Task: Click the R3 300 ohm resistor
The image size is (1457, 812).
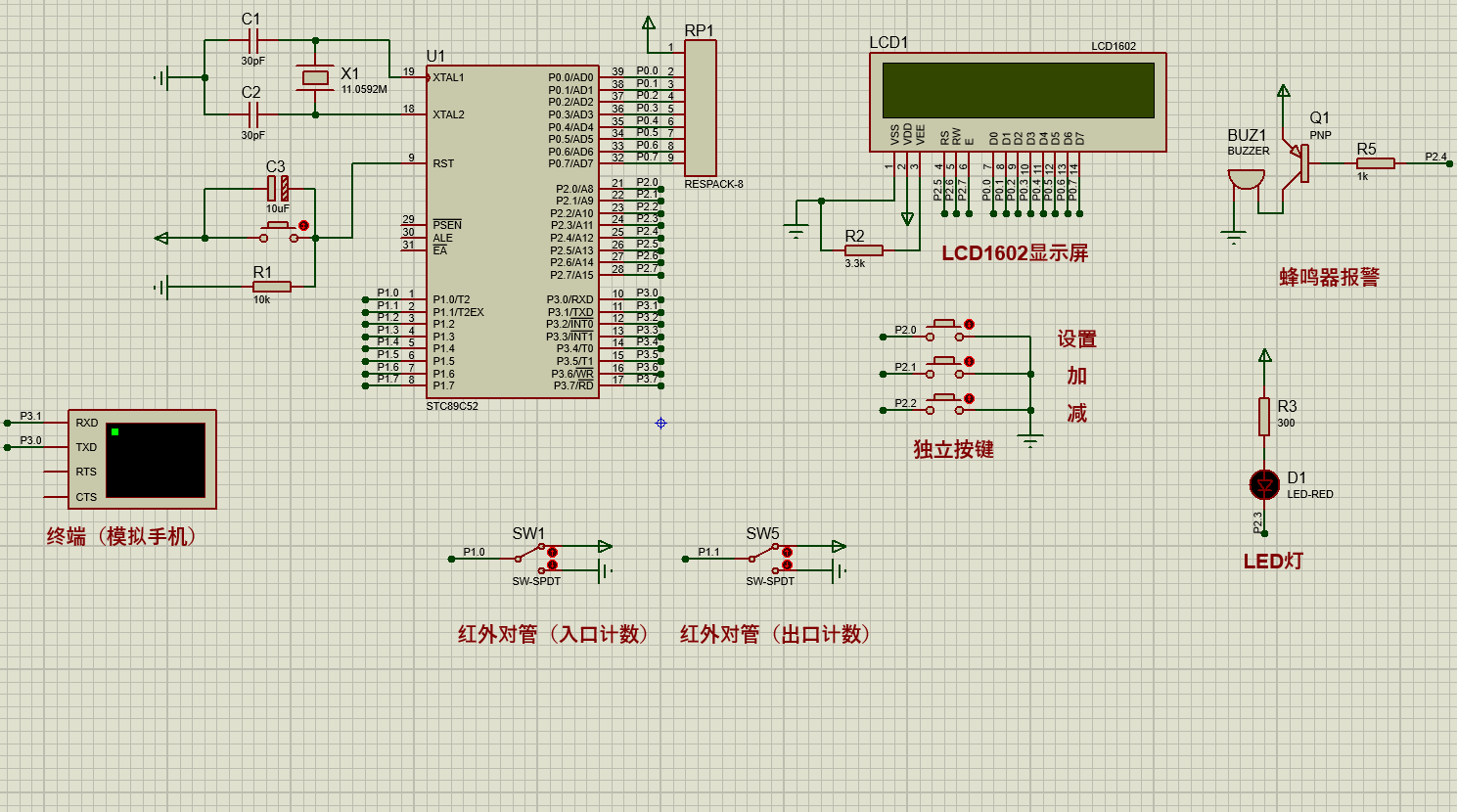Action: (1264, 416)
